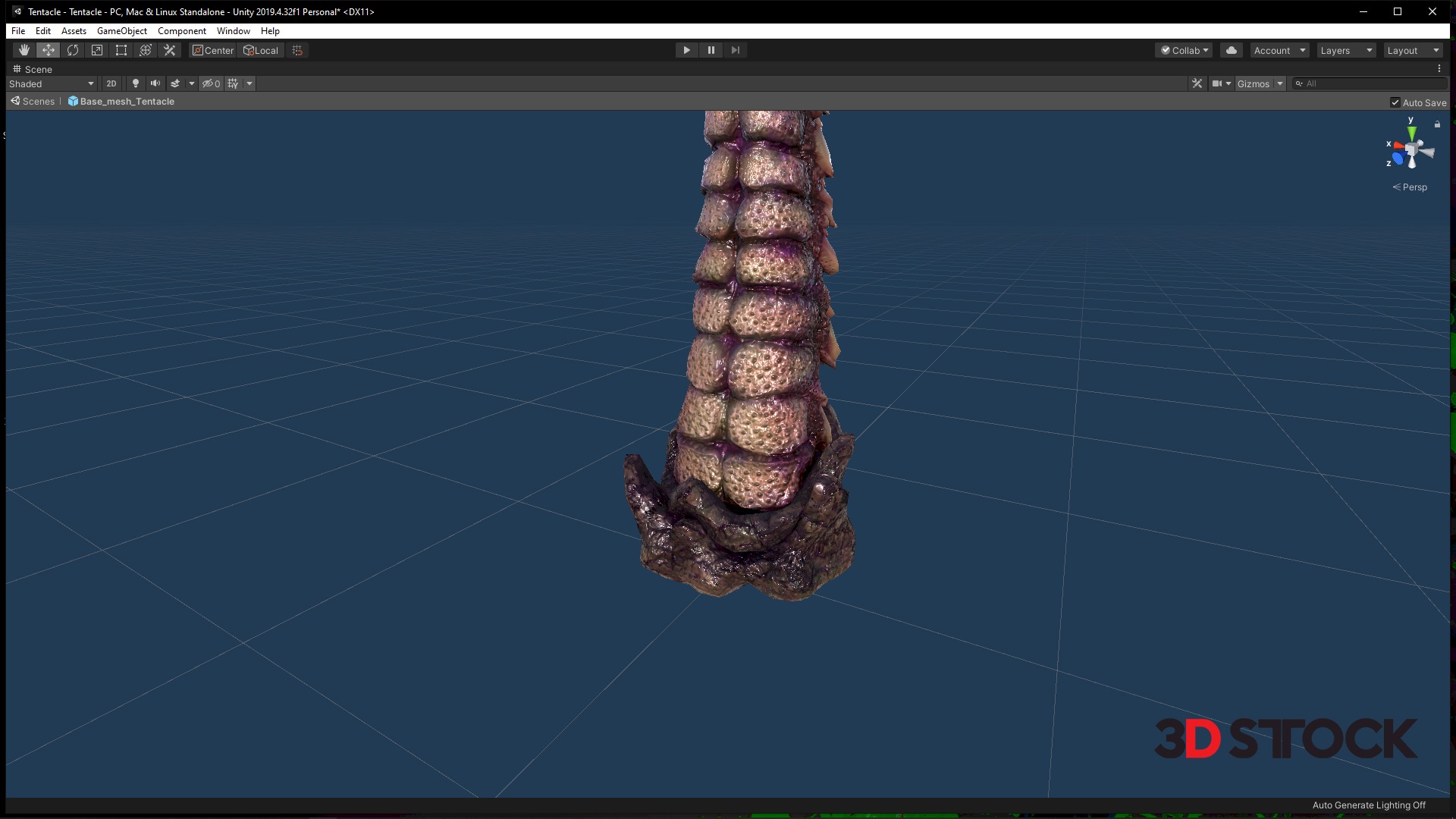
Task: Toggle 2D view mode
Action: 111,83
